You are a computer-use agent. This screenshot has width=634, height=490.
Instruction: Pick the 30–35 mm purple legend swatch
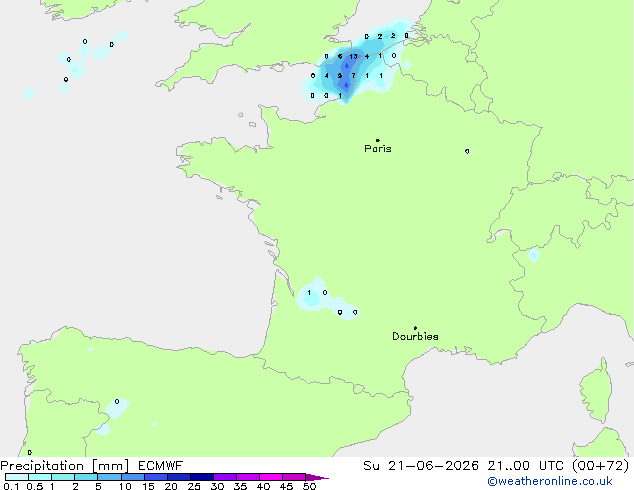225,477
